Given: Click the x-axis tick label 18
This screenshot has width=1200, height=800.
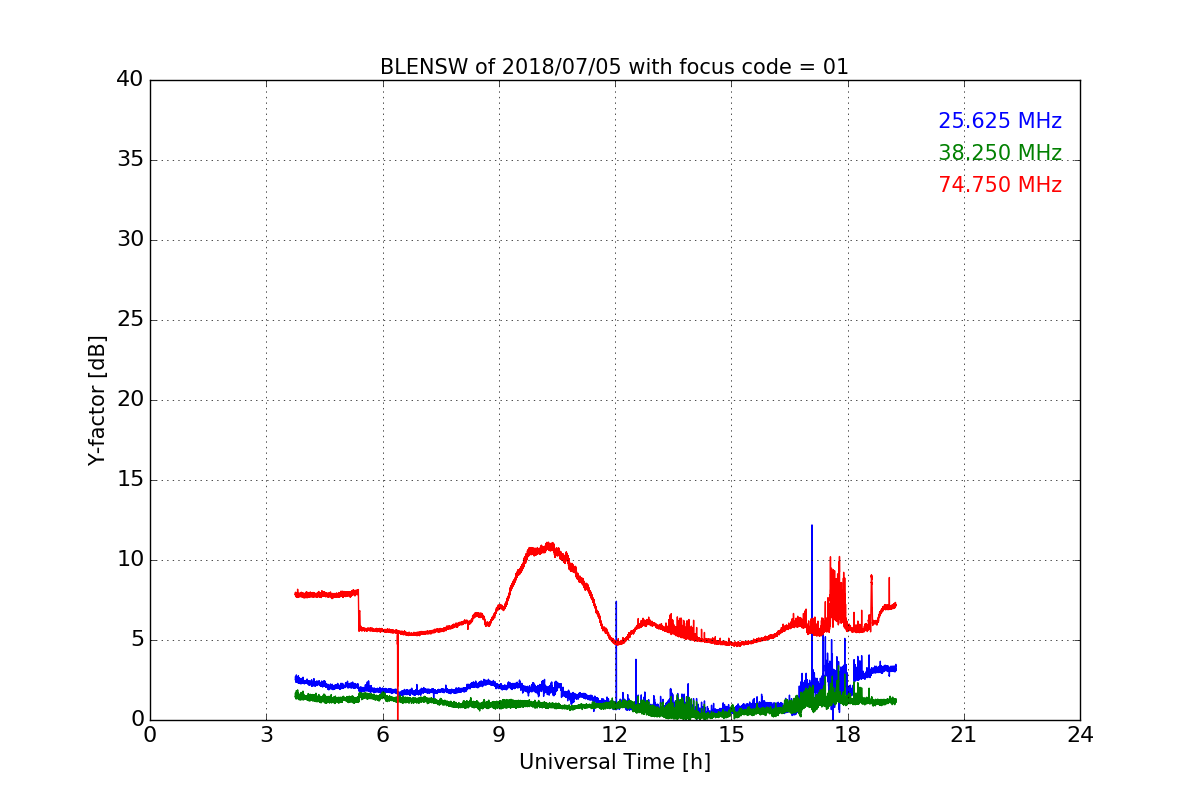Looking at the screenshot, I should pos(848,735).
